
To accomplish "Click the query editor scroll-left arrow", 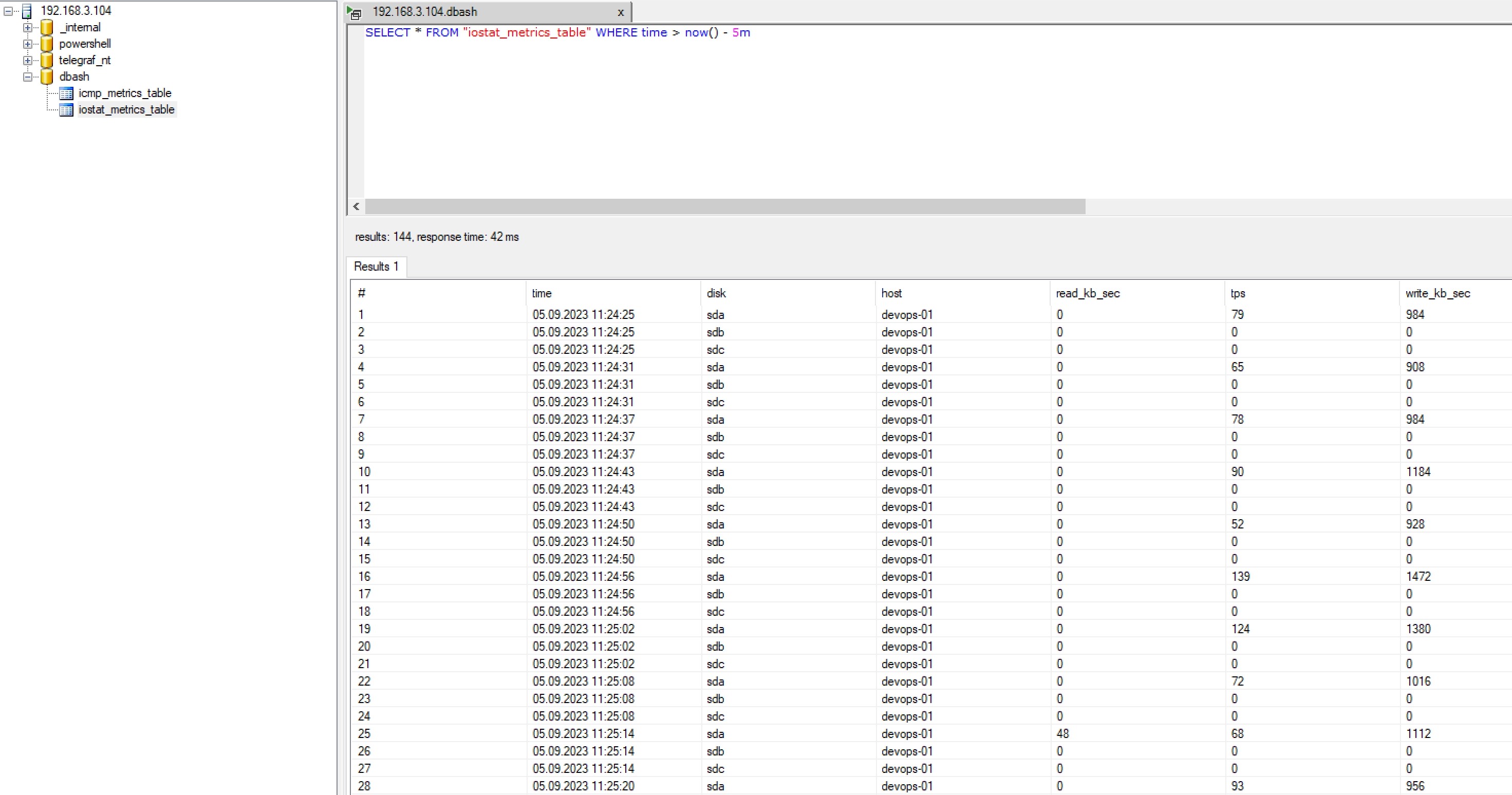I will tap(356, 206).
